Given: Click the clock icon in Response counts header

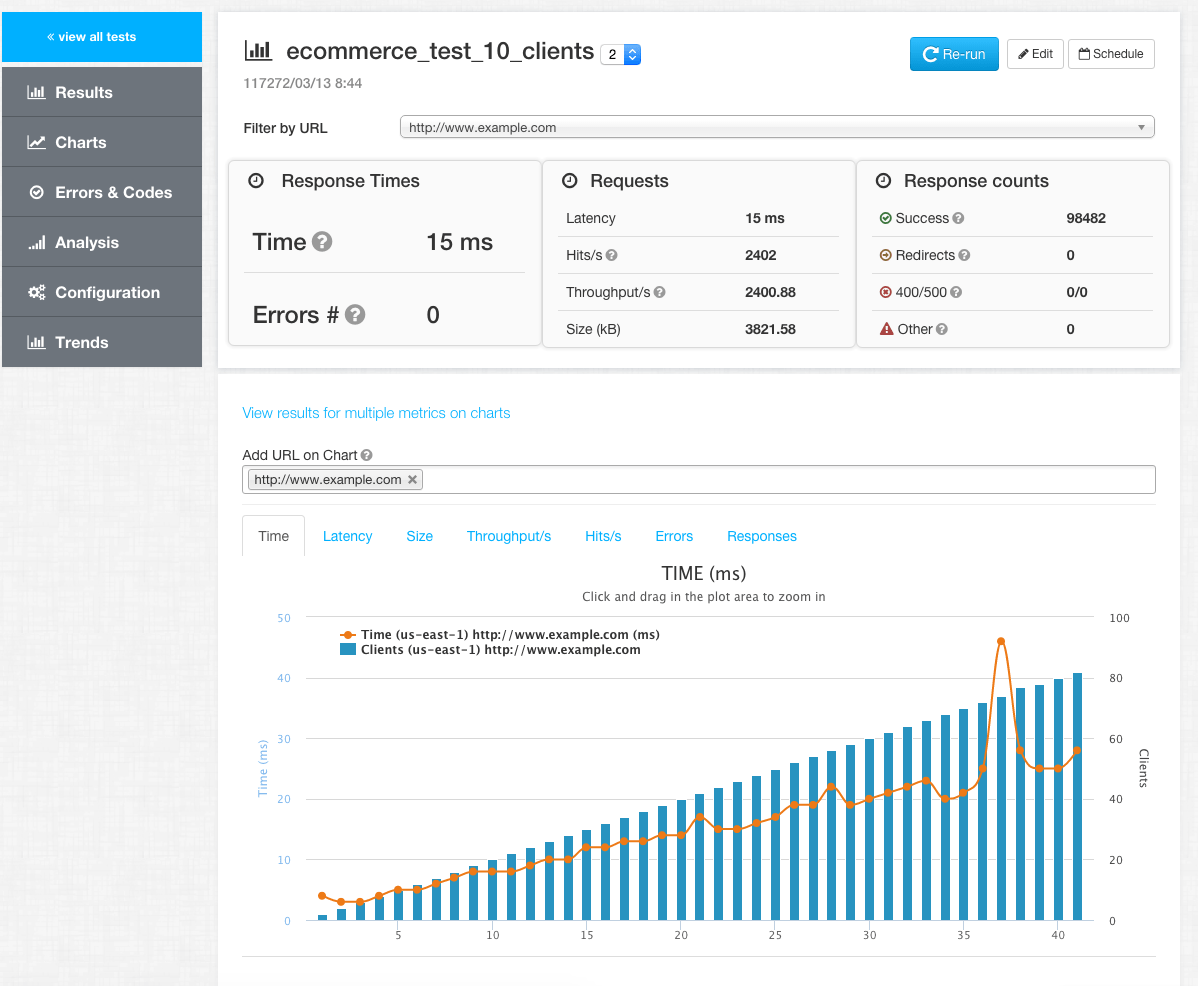Looking at the screenshot, I should point(883,181).
